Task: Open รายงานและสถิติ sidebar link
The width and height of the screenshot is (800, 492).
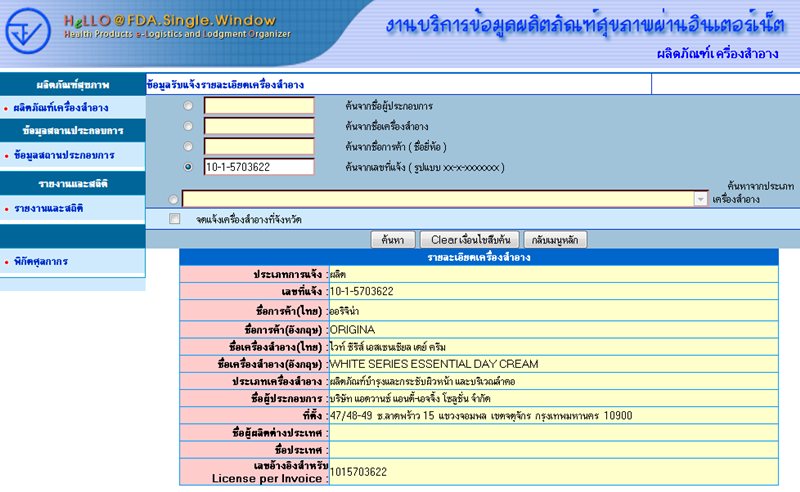Action: click(x=48, y=208)
